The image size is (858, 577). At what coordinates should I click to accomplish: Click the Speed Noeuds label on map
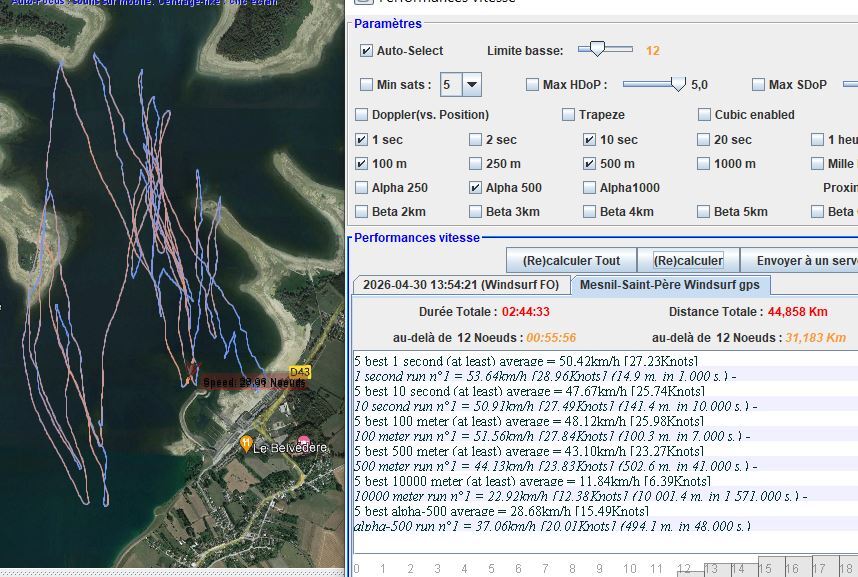254,383
